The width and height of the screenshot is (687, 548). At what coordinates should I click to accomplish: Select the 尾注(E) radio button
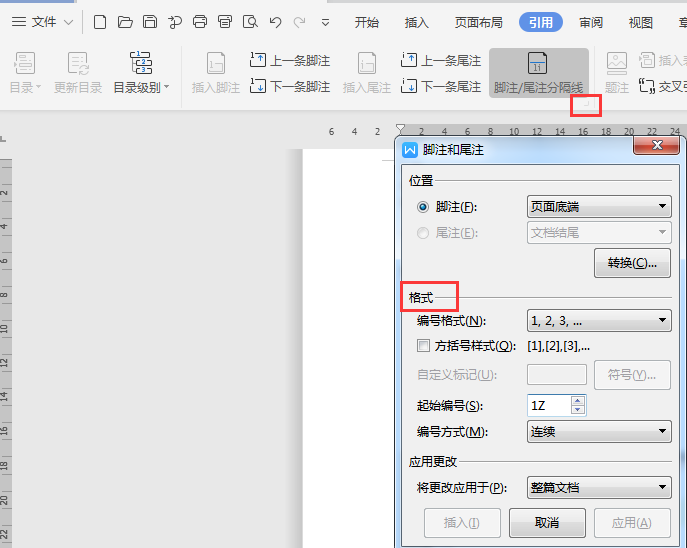point(423,233)
